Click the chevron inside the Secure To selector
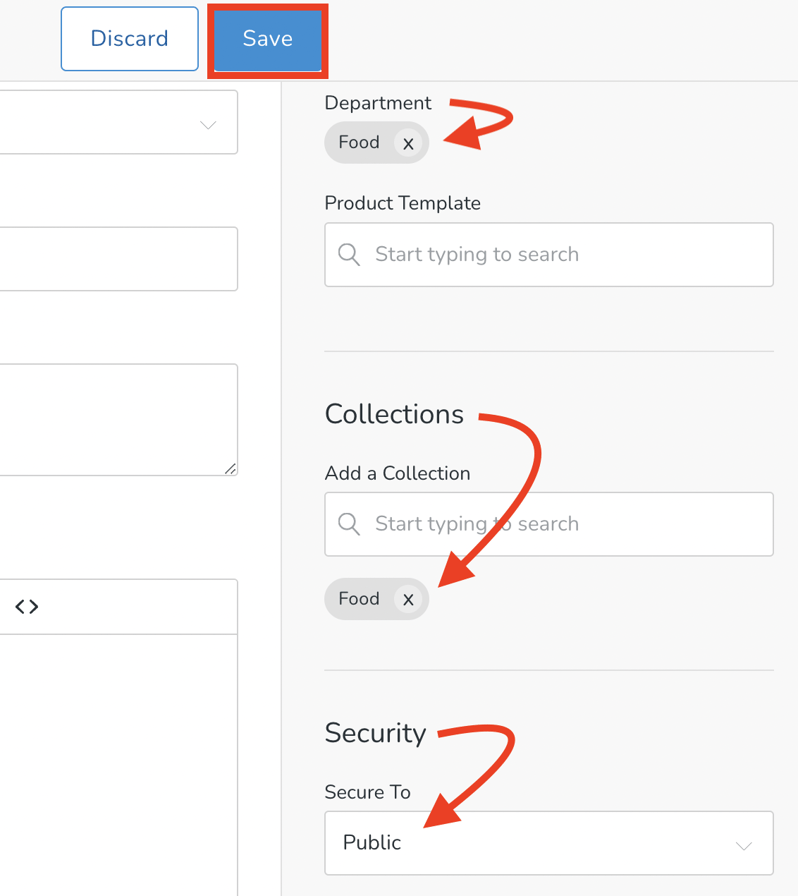This screenshot has height=896, width=798. [744, 843]
